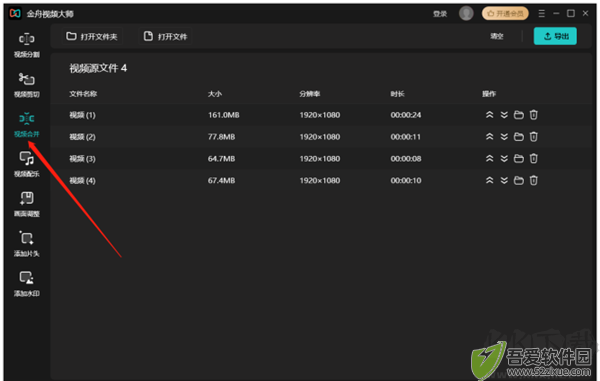
Task: Select the 视频 (4) file name
Action: pyautogui.click(x=82, y=180)
